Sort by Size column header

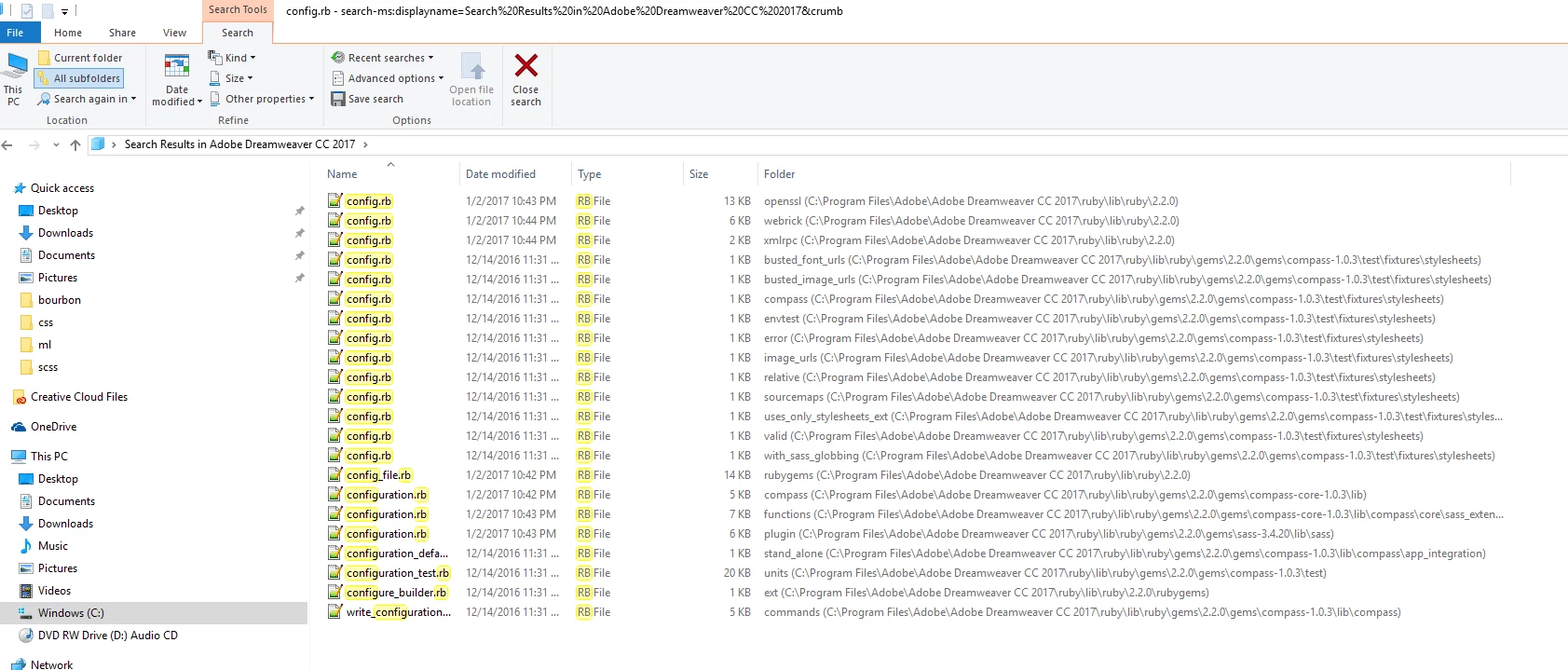coord(699,174)
